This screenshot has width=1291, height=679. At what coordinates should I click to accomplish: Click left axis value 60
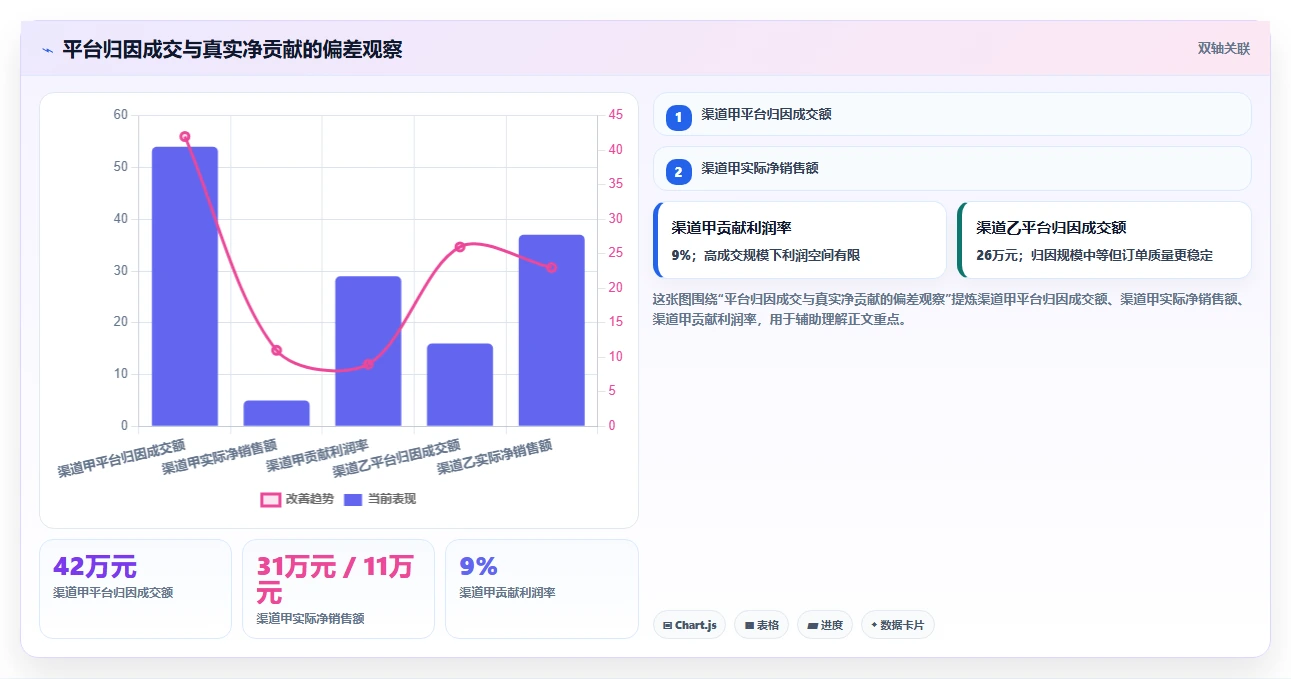coord(121,115)
